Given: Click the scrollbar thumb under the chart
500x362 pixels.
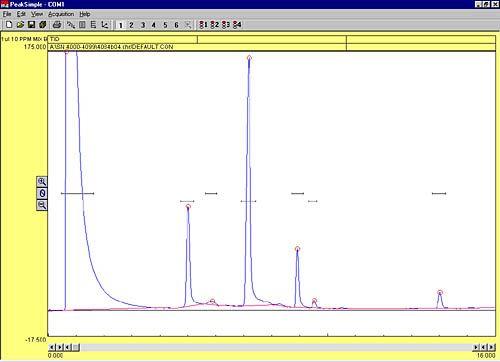Looking at the screenshot, I should (x=76, y=347).
